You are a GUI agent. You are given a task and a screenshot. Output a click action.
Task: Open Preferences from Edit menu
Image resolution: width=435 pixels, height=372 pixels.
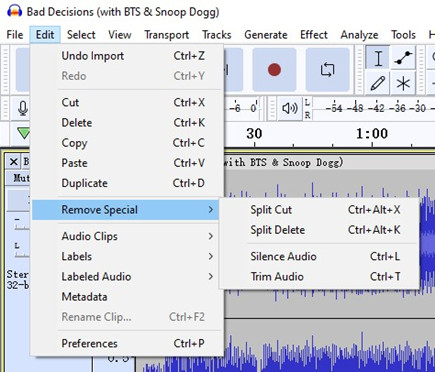coord(126,343)
